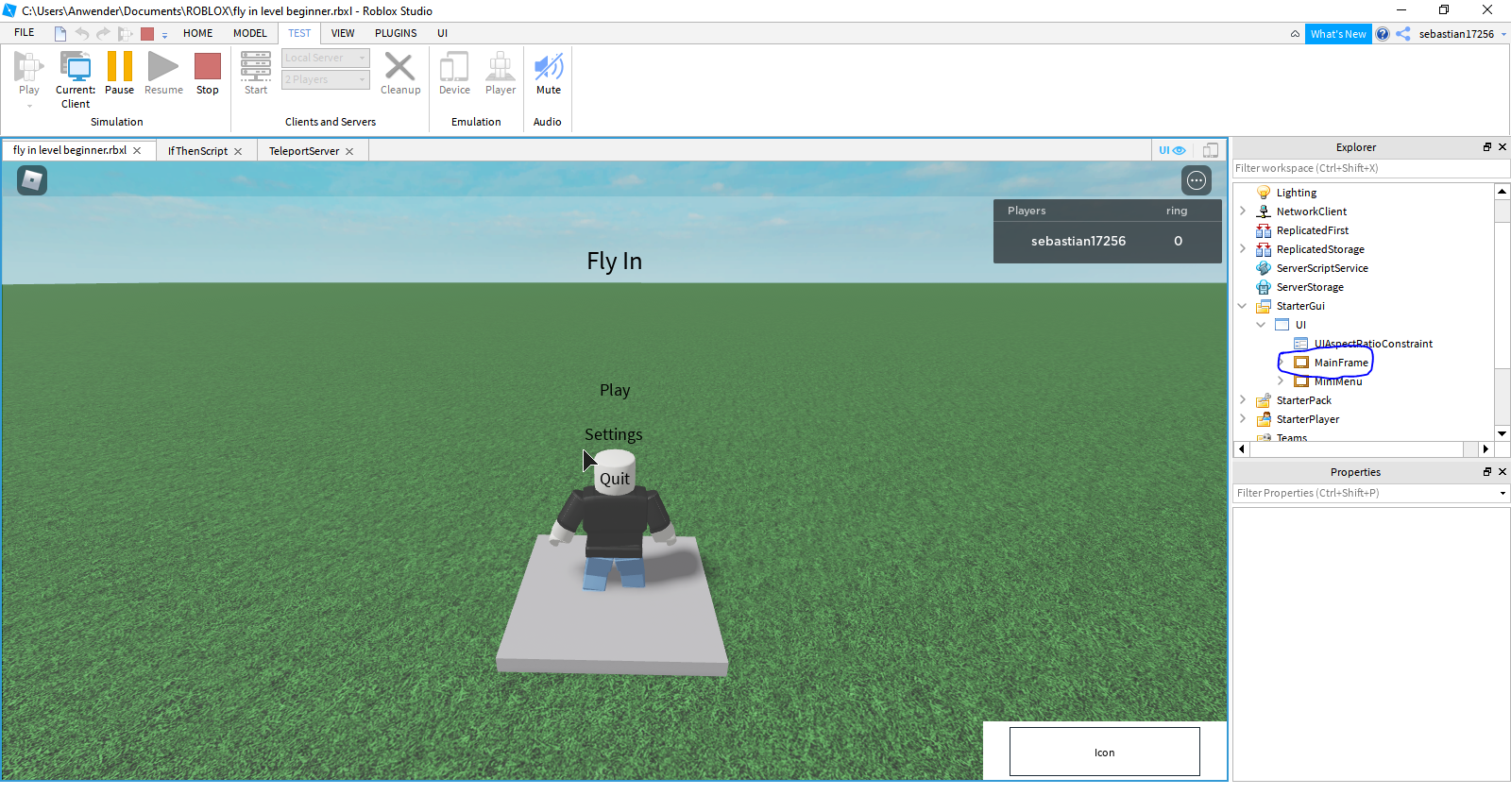Viewport: 1511px width, 812px height.
Task: Open the Local Server dropdown
Action: pos(326,58)
